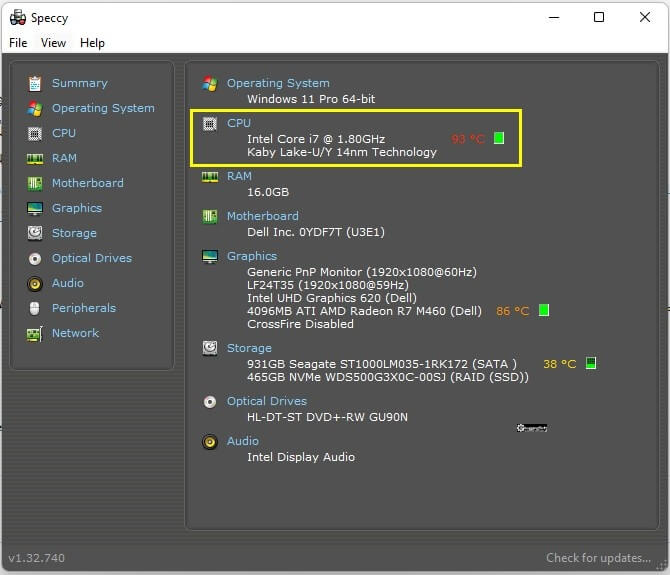Click the Audio speaker icon in sidebar
This screenshot has width=670, height=575.
35,284
